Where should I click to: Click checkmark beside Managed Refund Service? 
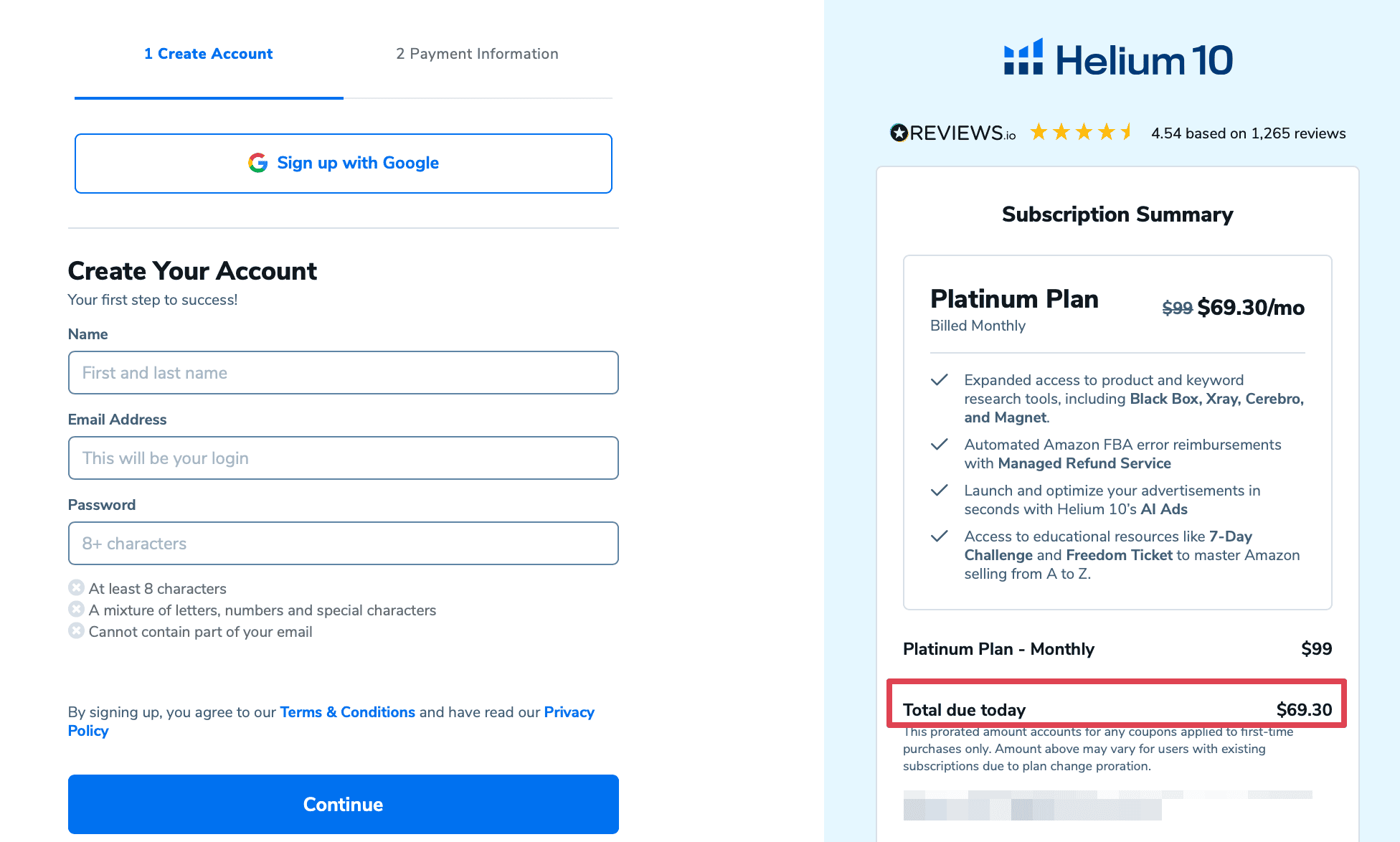click(939, 445)
